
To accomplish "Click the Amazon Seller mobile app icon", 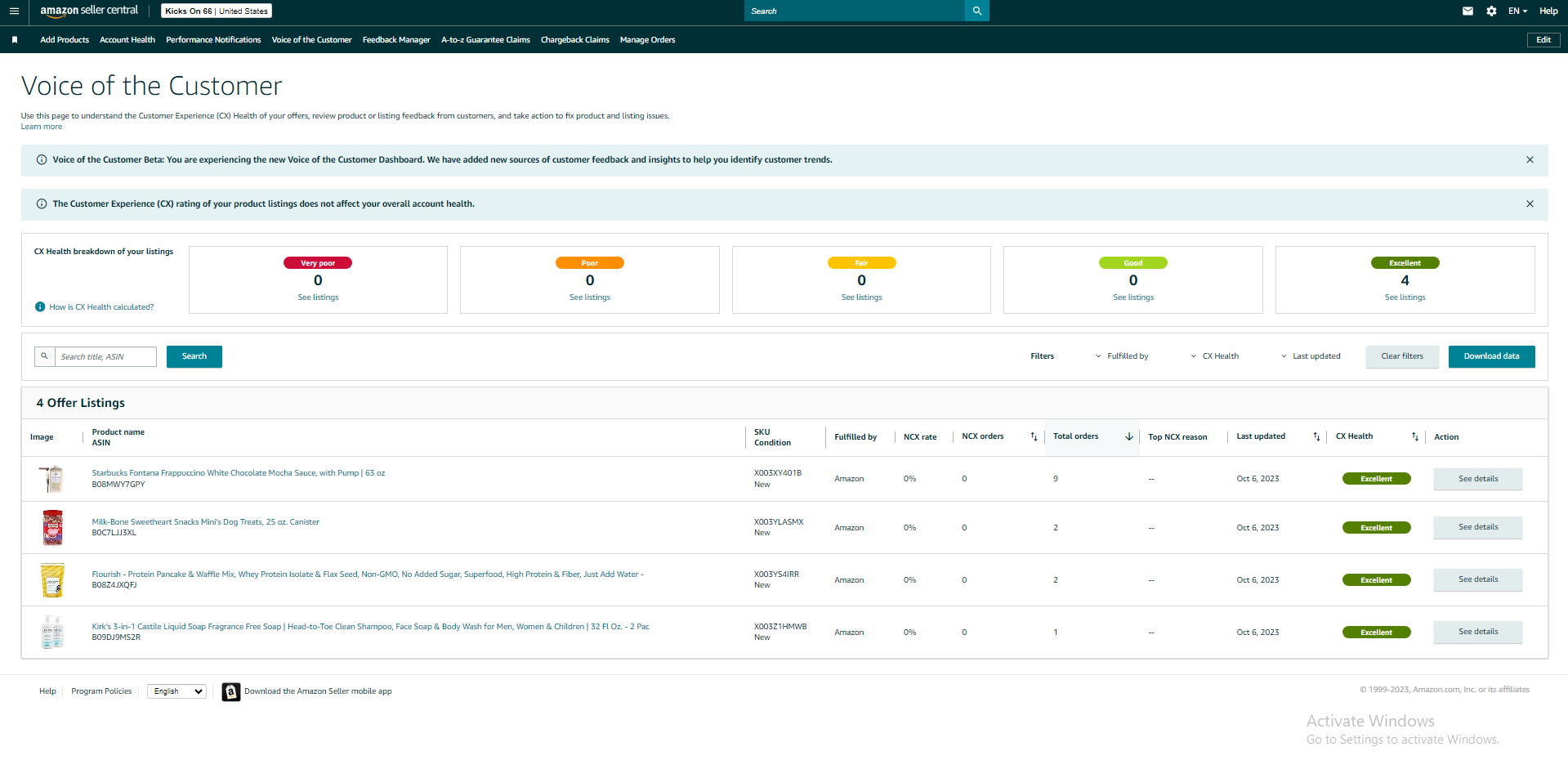I will coord(231,691).
